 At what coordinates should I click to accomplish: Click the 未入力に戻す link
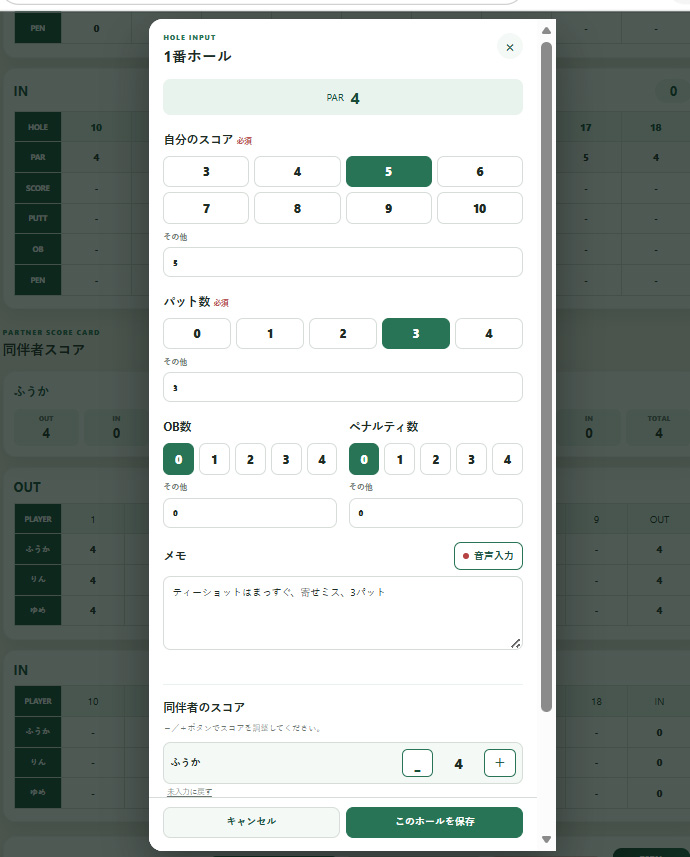click(189, 791)
